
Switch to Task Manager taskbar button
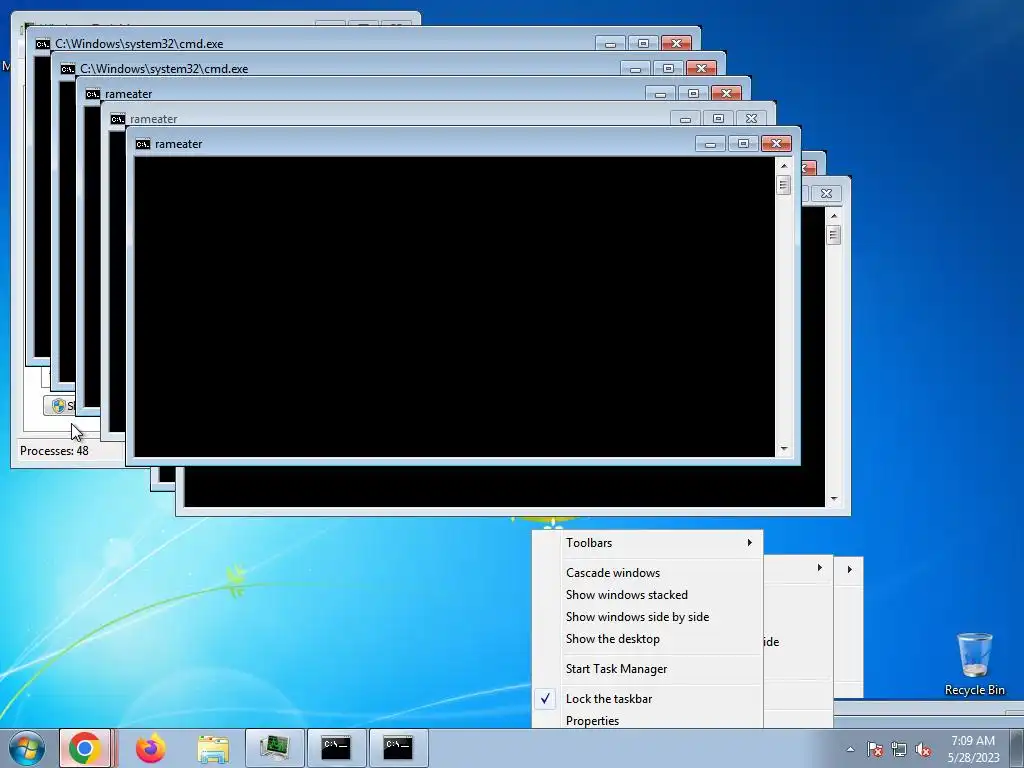(275, 748)
